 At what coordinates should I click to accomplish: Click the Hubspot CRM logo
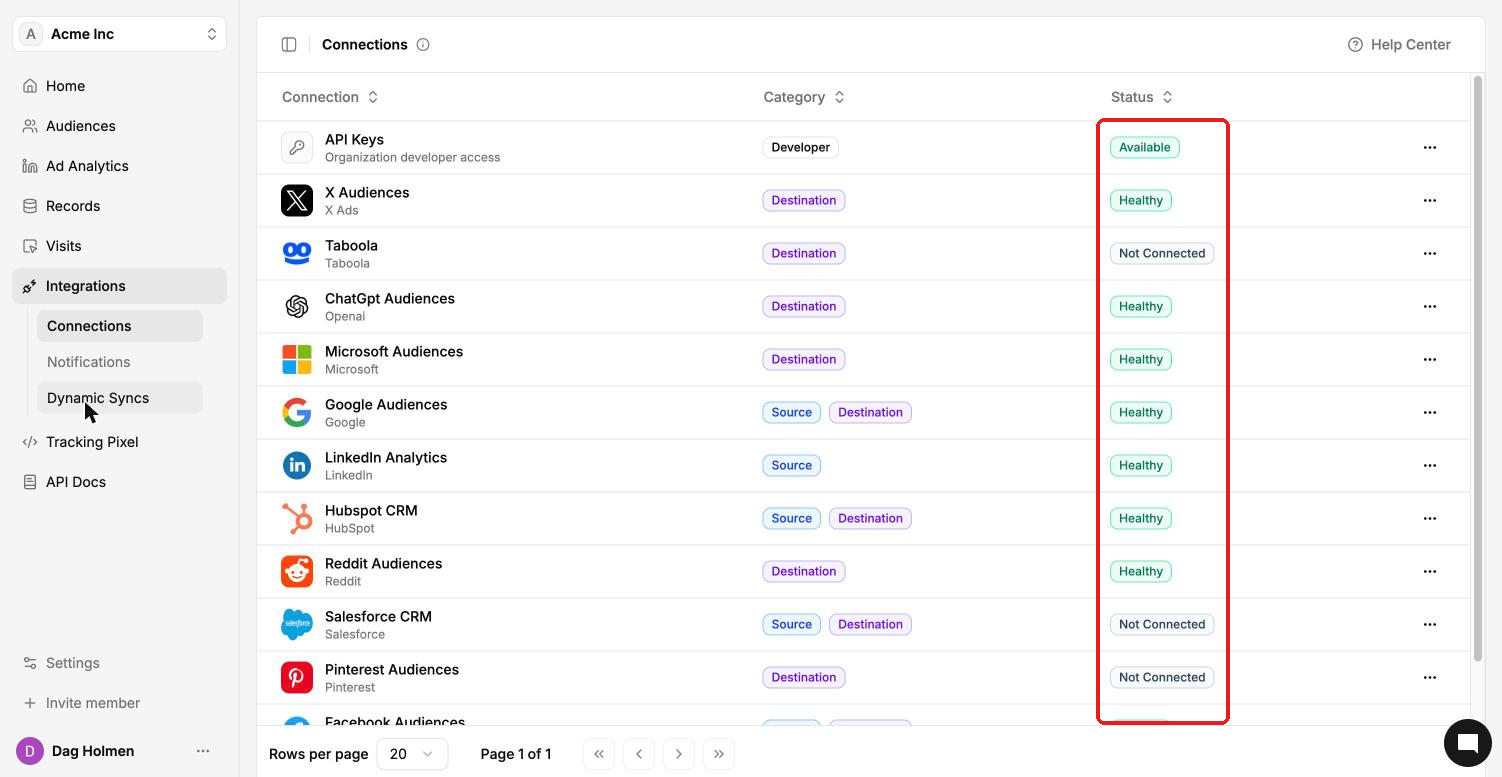click(297, 519)
